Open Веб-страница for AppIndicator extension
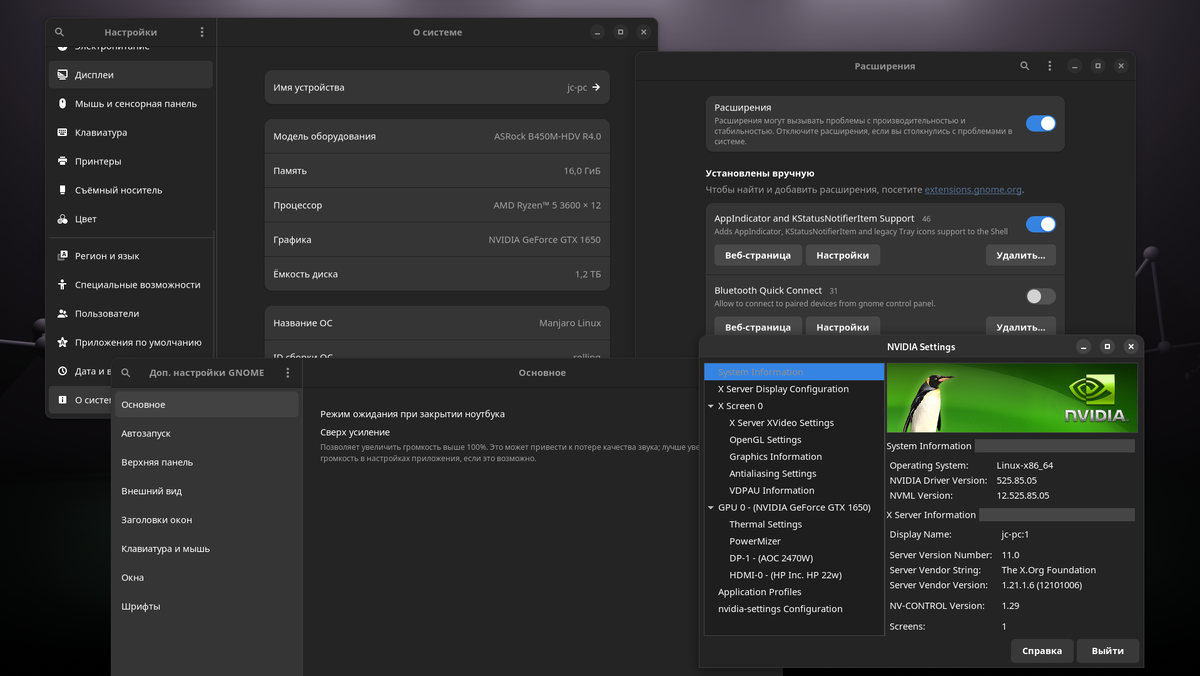The image size is (1200, 676). (x=758, y=255)
